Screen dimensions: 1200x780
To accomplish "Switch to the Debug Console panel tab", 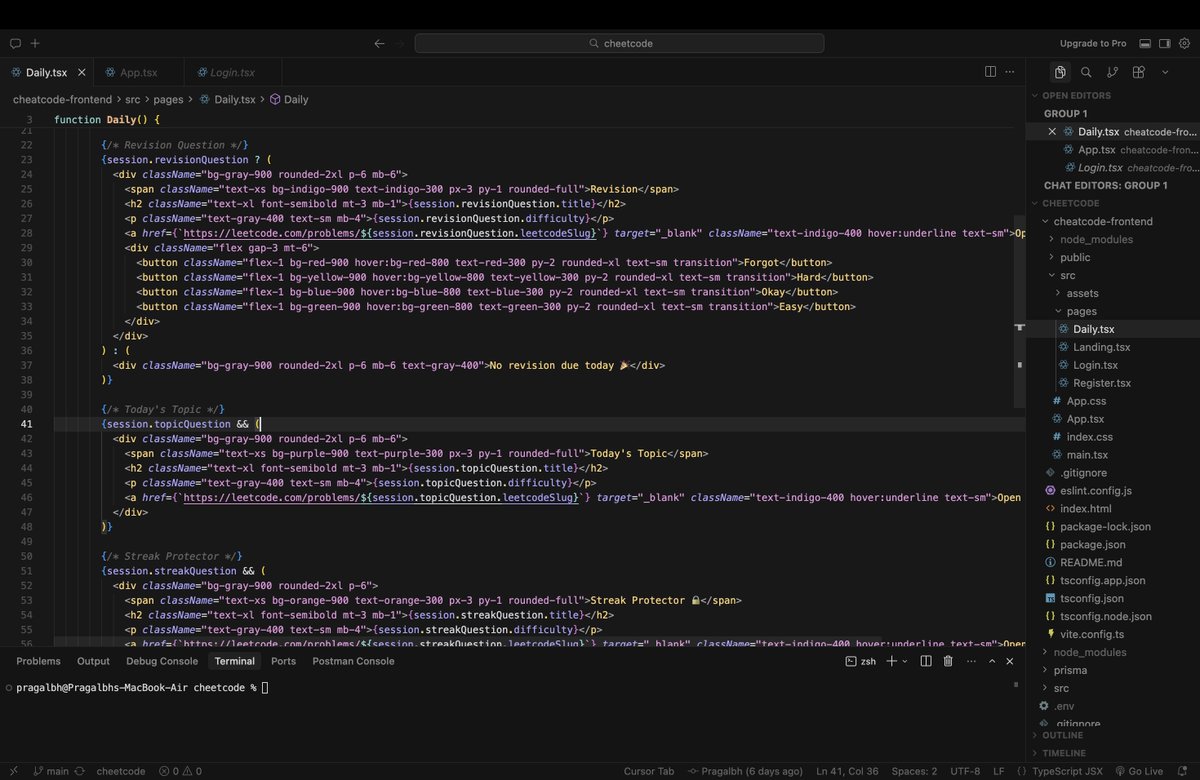I will pyautogui.click(x=162, y=661).
